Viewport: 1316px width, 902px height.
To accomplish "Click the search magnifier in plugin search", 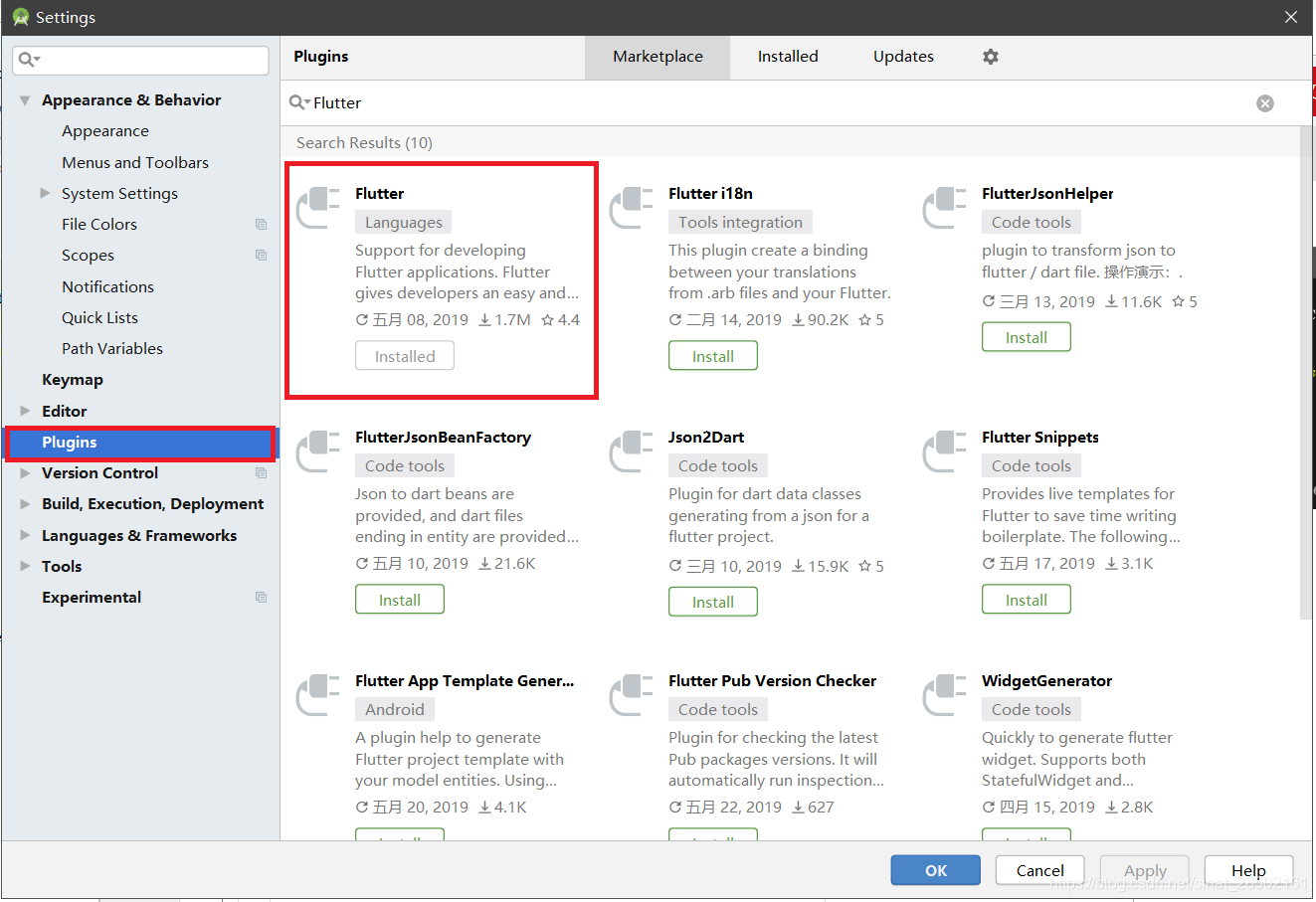I will click(298, 102).
